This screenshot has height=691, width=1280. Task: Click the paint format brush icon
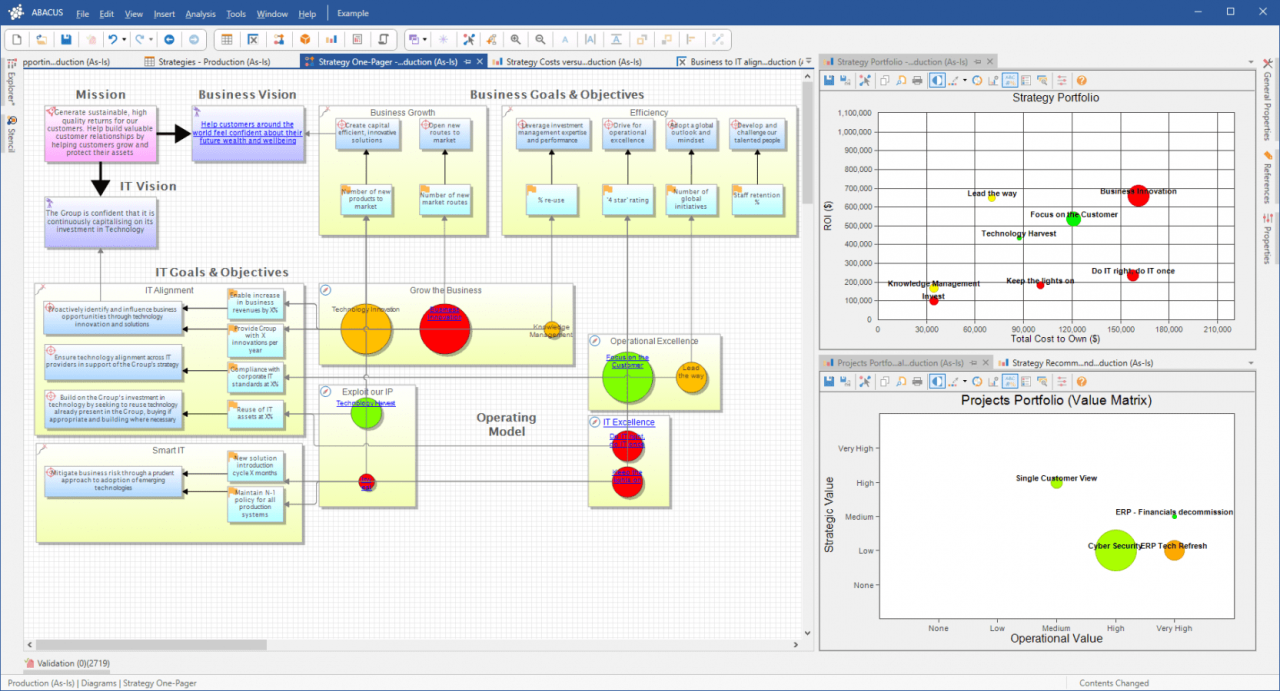click(x=491, y=39)
